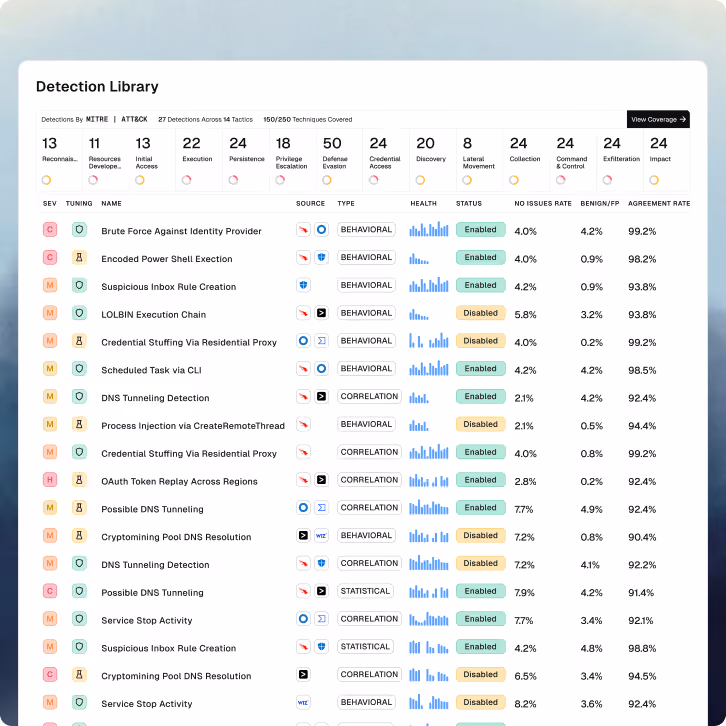
Task: Click the blue shield source icon in DNS Tunneling Detection Disabled row
Action: [x=321, y=563]
